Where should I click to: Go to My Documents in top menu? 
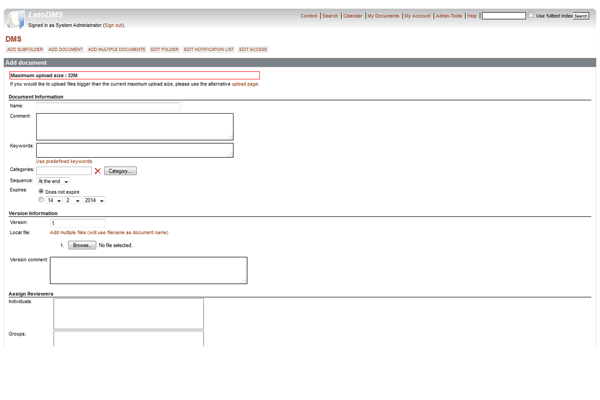point(383,16)
